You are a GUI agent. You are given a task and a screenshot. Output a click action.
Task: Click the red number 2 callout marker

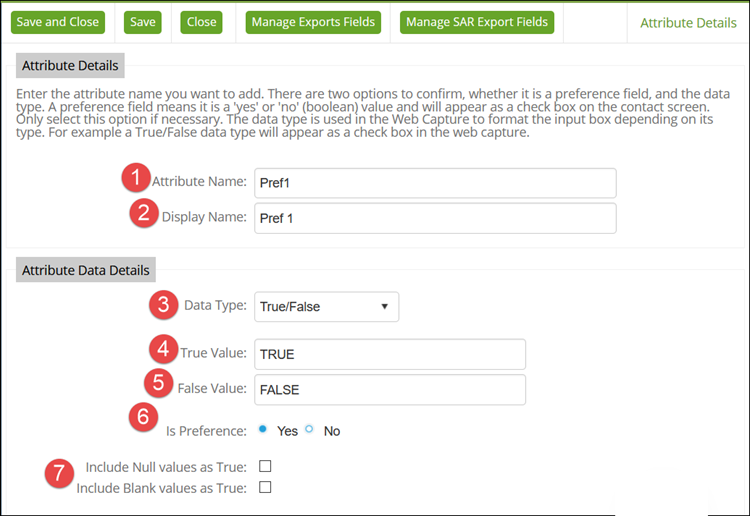pyautogui.click(x=145, y=215)
